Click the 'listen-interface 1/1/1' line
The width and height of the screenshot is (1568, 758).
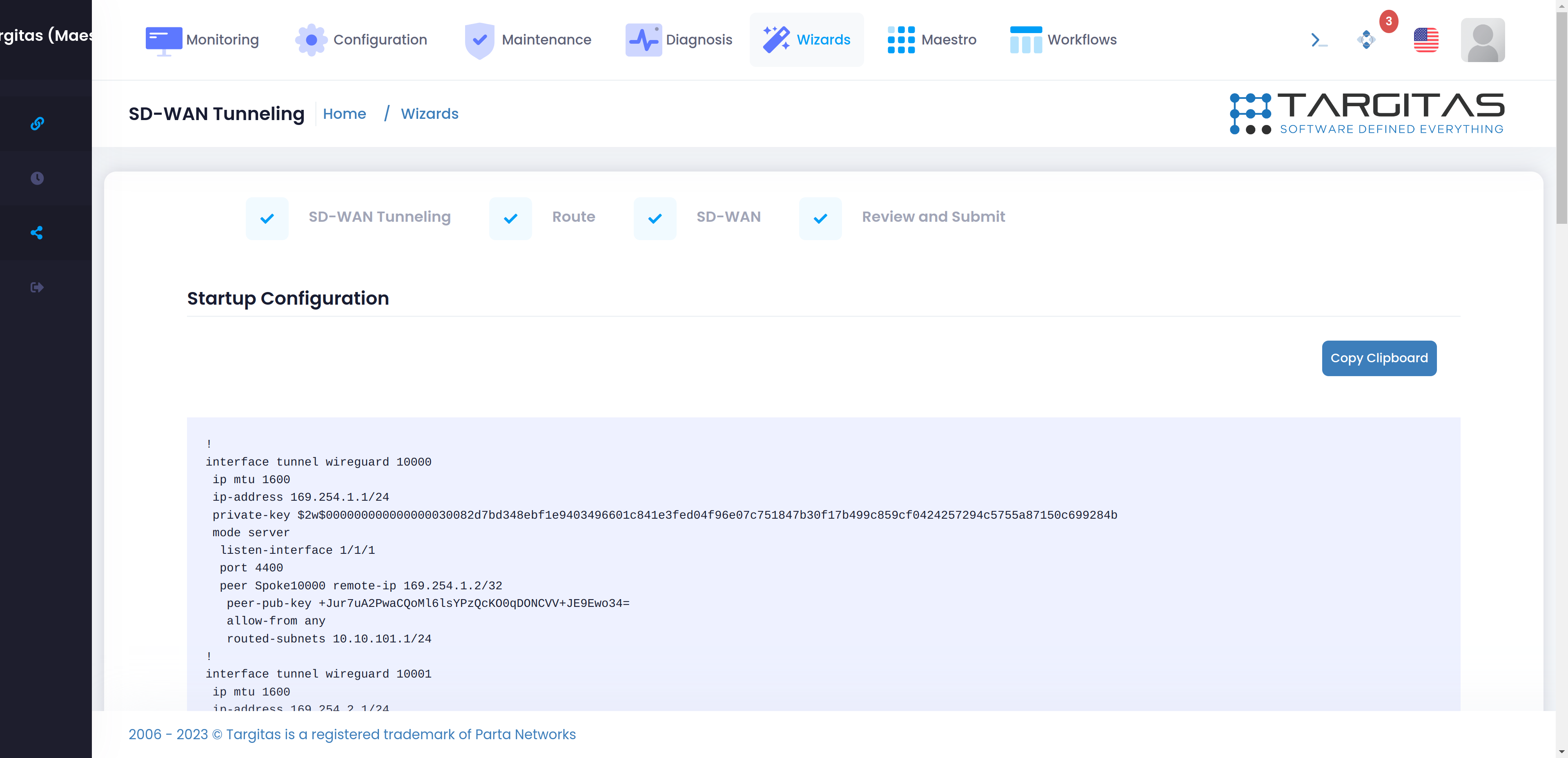click(298, 551)
